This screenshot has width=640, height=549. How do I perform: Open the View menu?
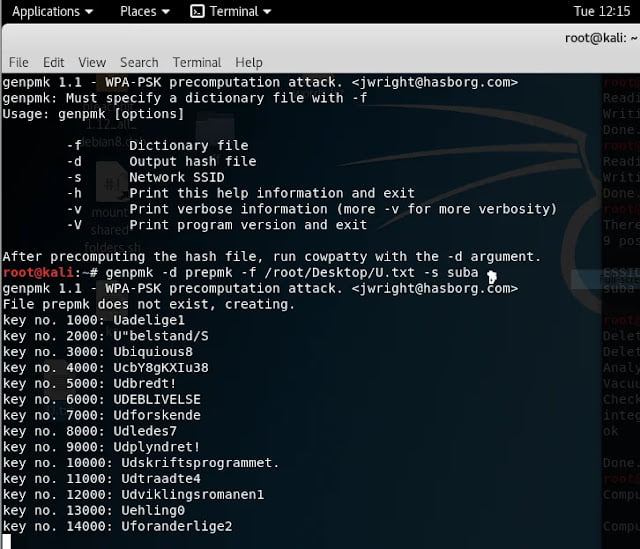[x=92, y=62]
